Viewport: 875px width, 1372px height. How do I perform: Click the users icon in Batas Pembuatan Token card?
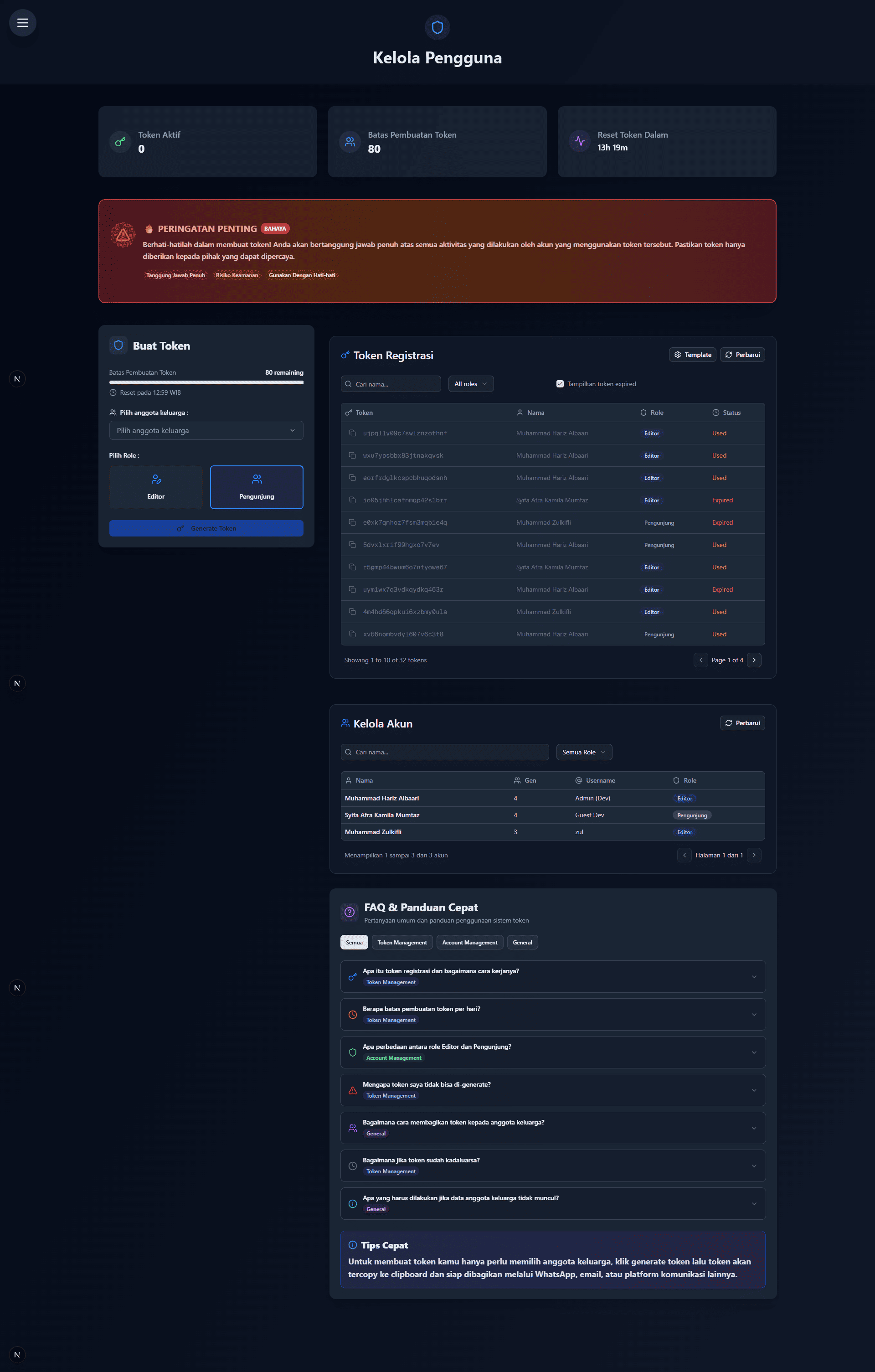[x=350, y=142]
